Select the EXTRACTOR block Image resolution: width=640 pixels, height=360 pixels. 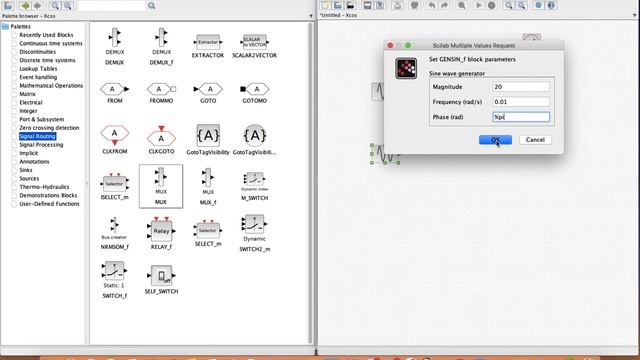tap(208, 46)
